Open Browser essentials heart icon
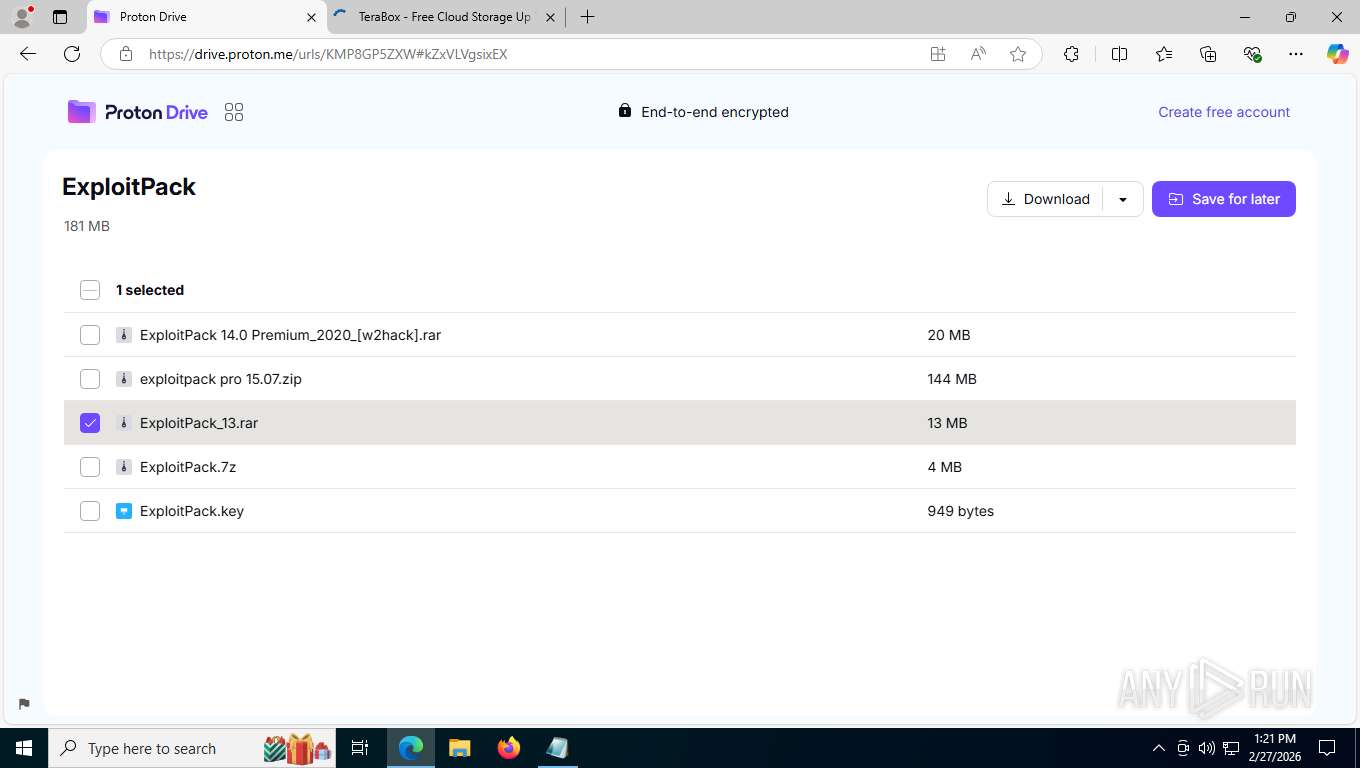This screenshot has height=768, width=1360. coord(1252,54)
